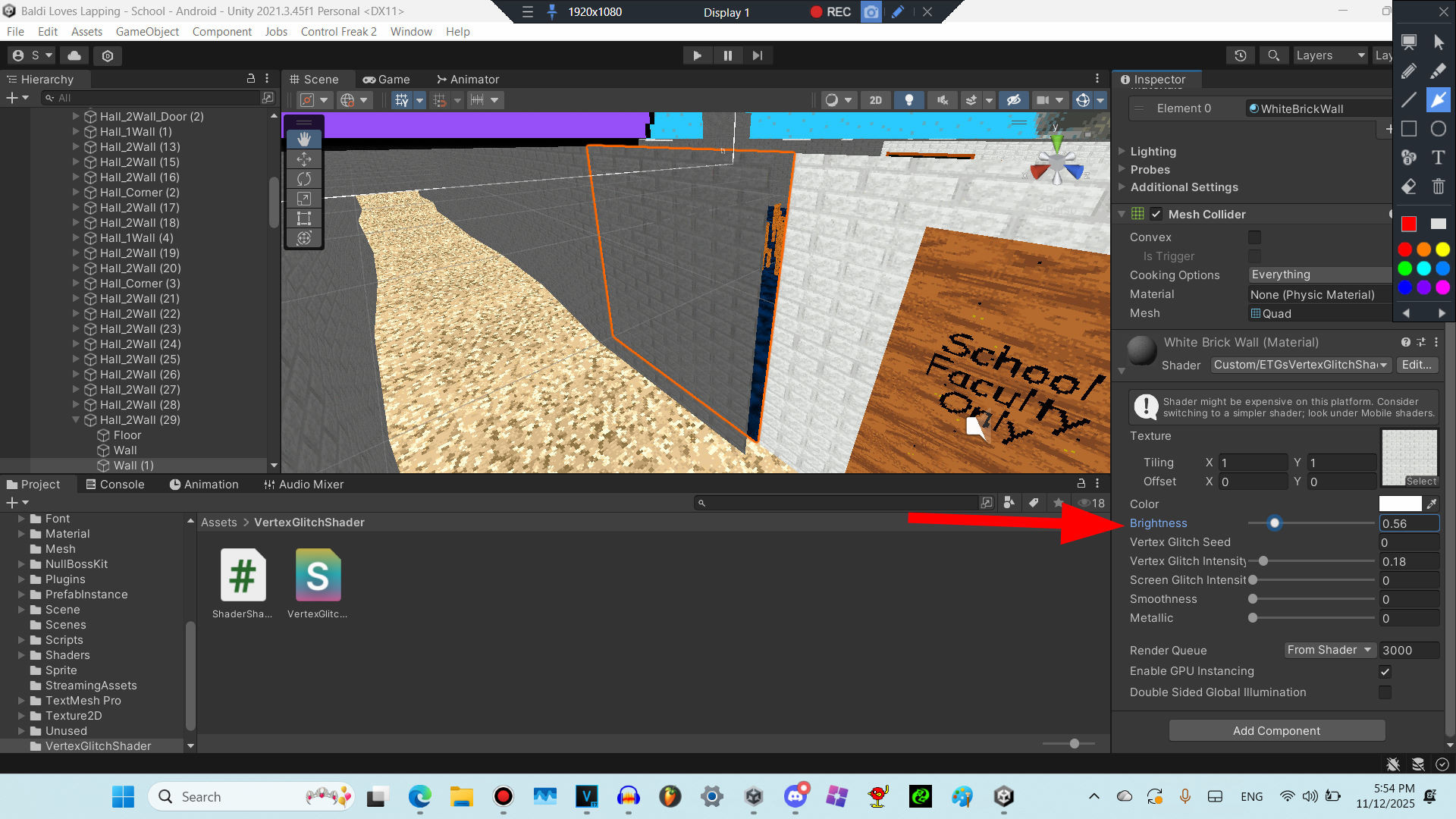Select the Rect tool in the Scene overlay
This screenshot has height=819, width=1456.
pyautogui.click(x=303, y=218)
